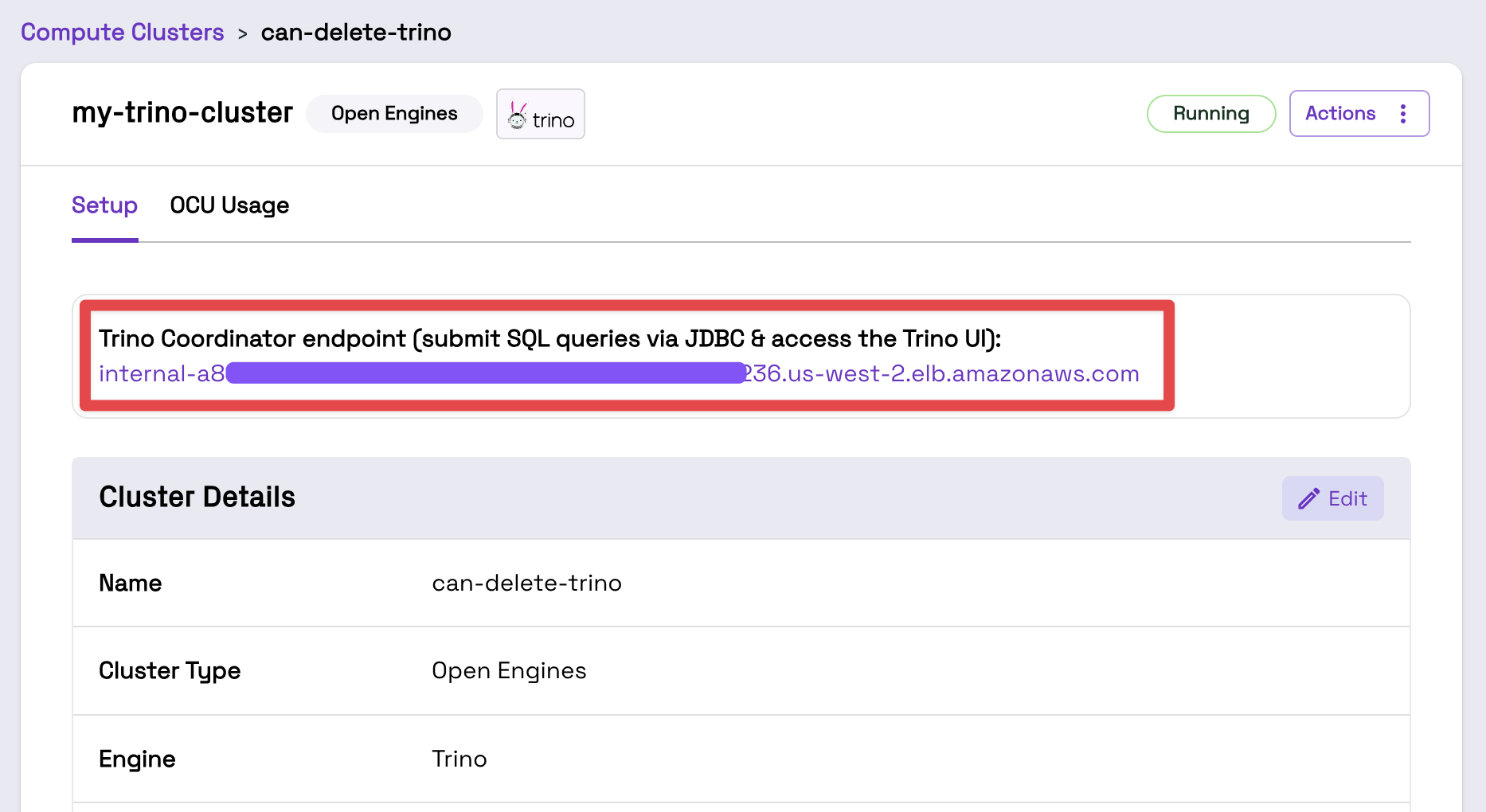Open the Compute Clusters breadcrumb link

pos(122,32)
